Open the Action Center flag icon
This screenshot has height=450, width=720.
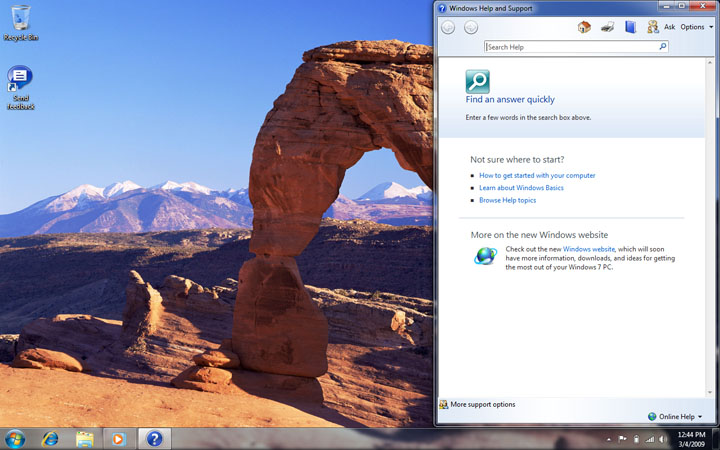[622, 439]
